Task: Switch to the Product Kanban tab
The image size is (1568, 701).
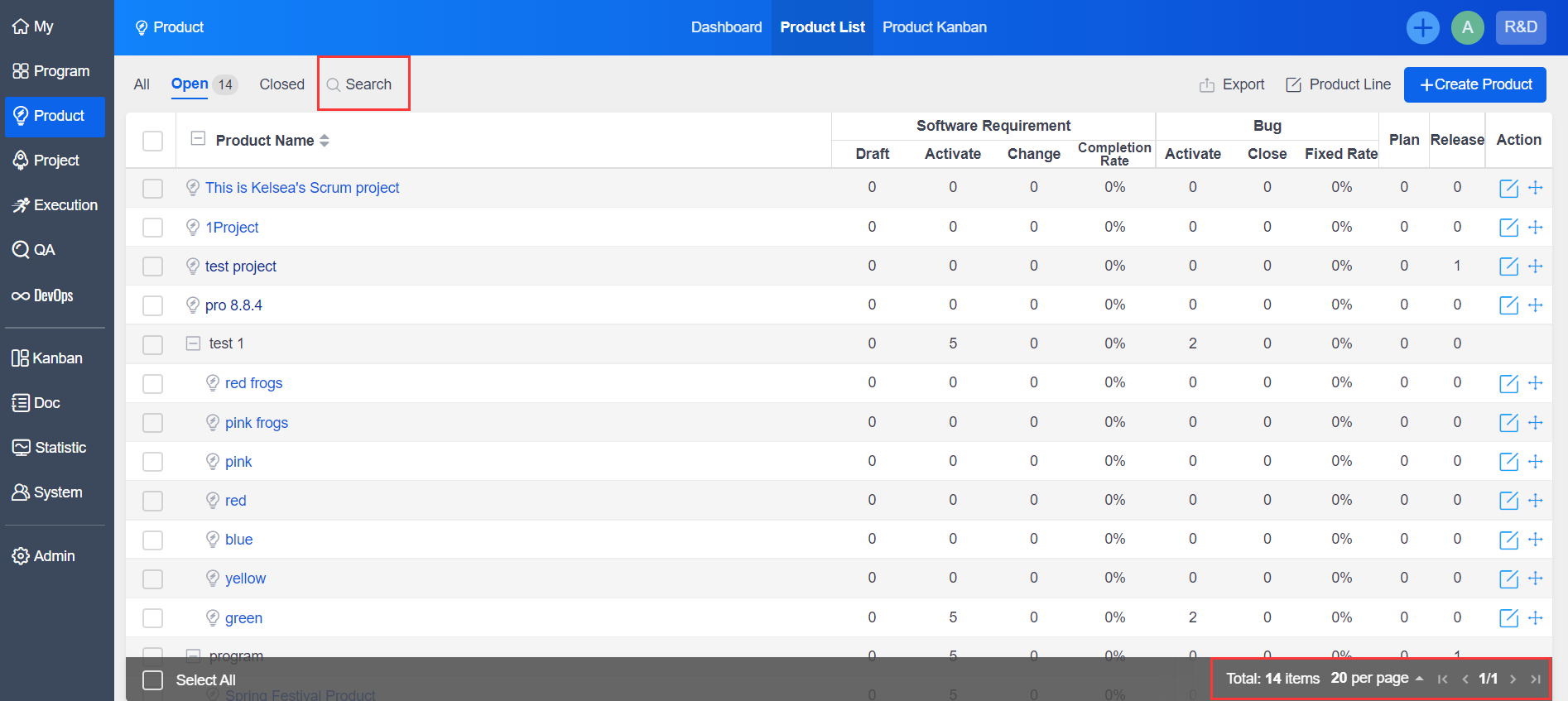Action: 934,27
